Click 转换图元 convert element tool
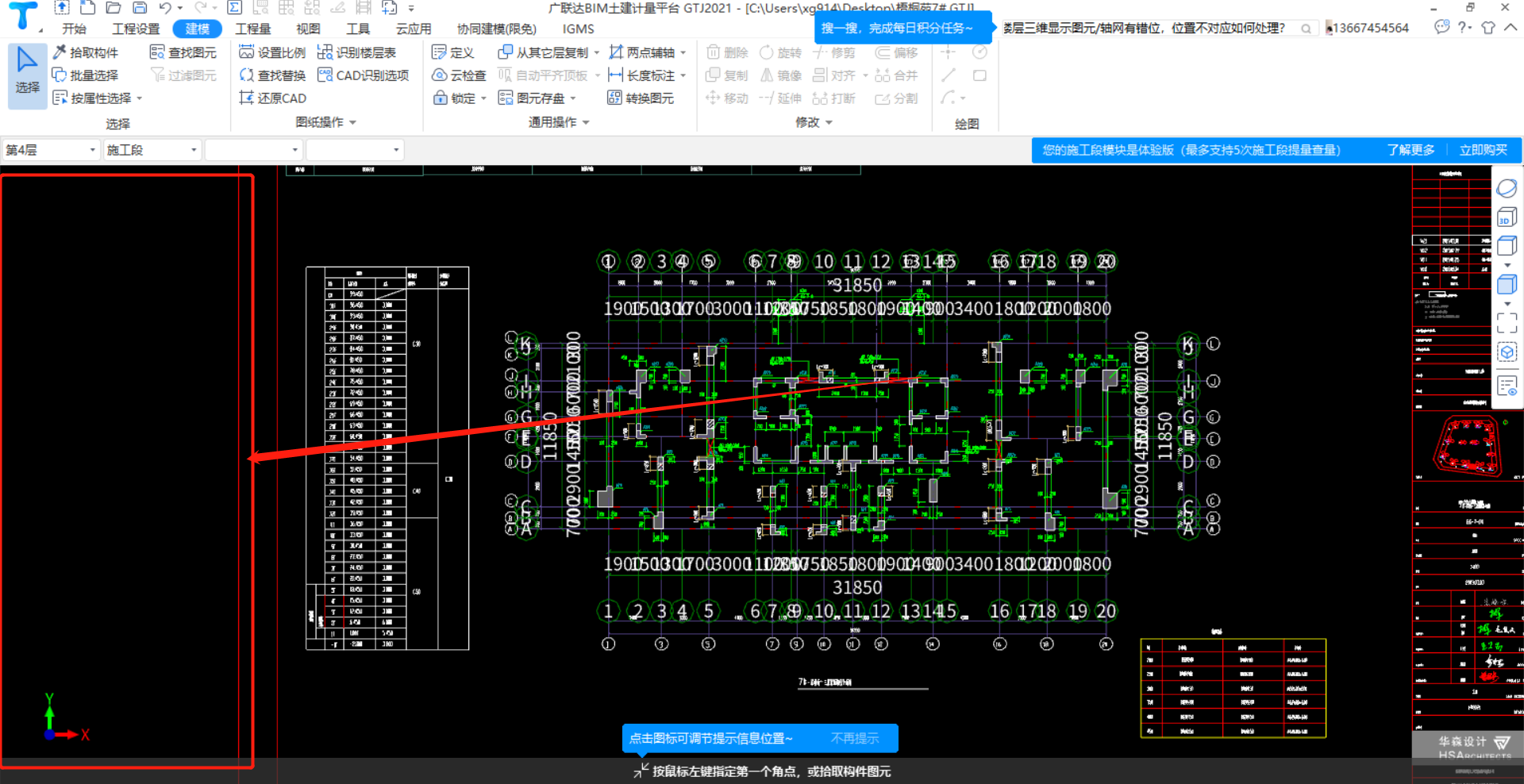The height and width of the screenshot is (784, 1524). point(641,98)
